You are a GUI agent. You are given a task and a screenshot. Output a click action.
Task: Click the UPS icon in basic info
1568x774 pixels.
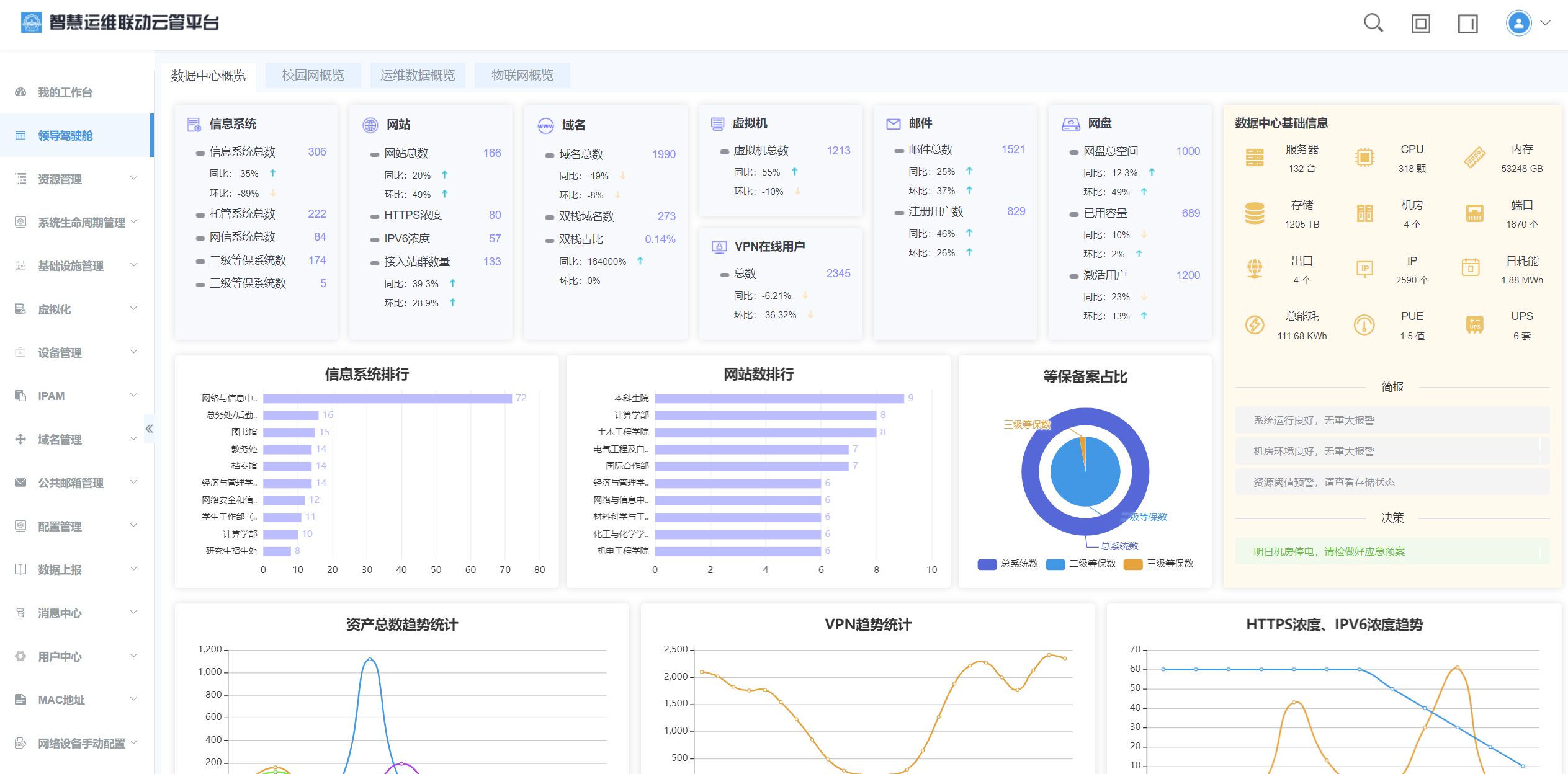click(x=1474, y=324)
